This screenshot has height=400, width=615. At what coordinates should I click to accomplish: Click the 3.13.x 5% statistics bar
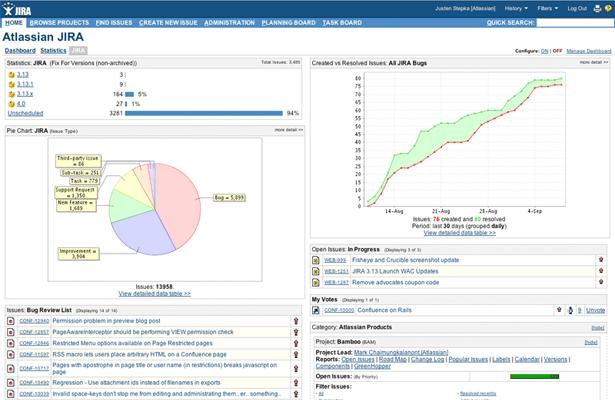[129, 94]
